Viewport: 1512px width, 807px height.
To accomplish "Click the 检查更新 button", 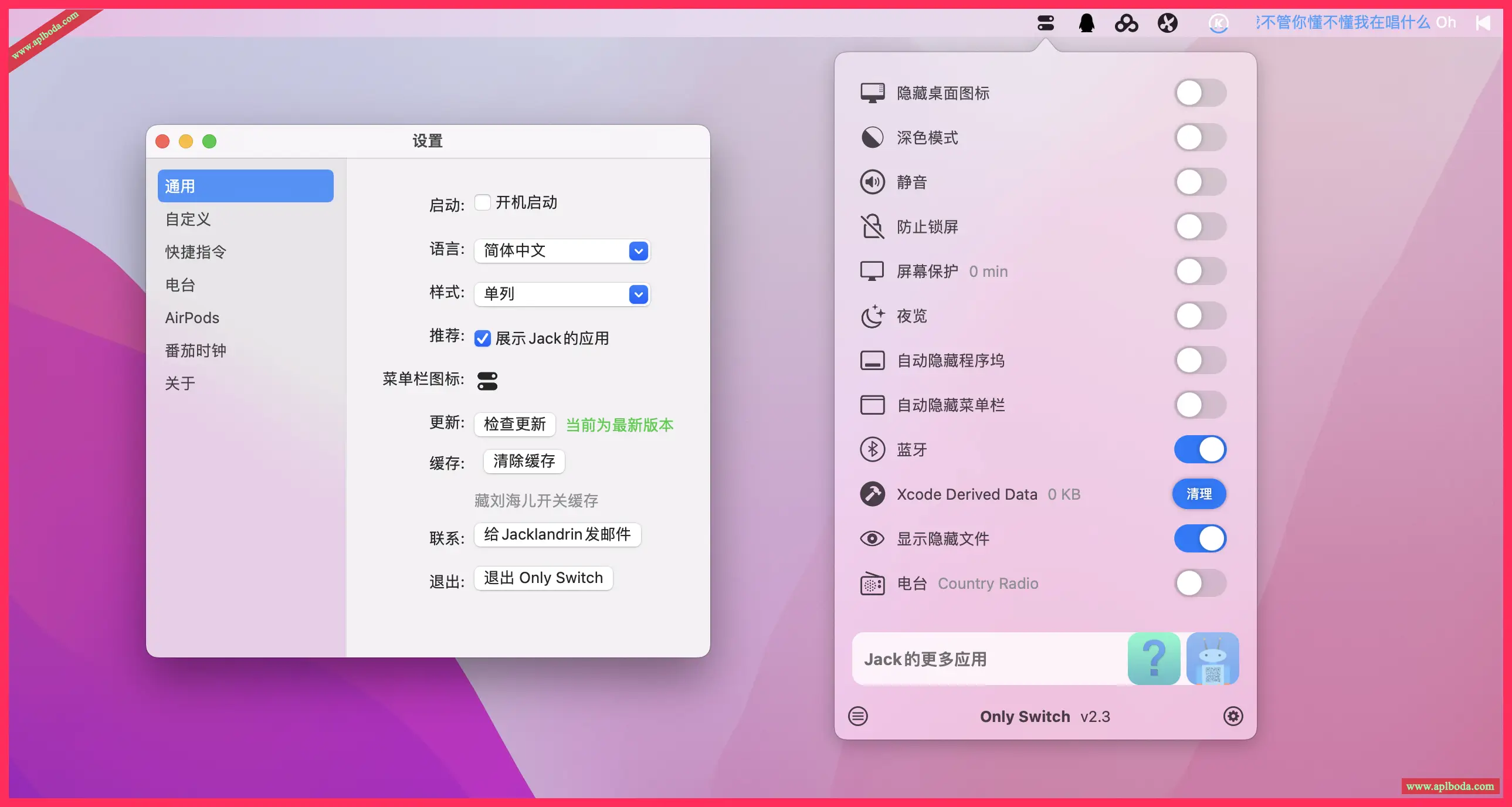I will [515, 424].
